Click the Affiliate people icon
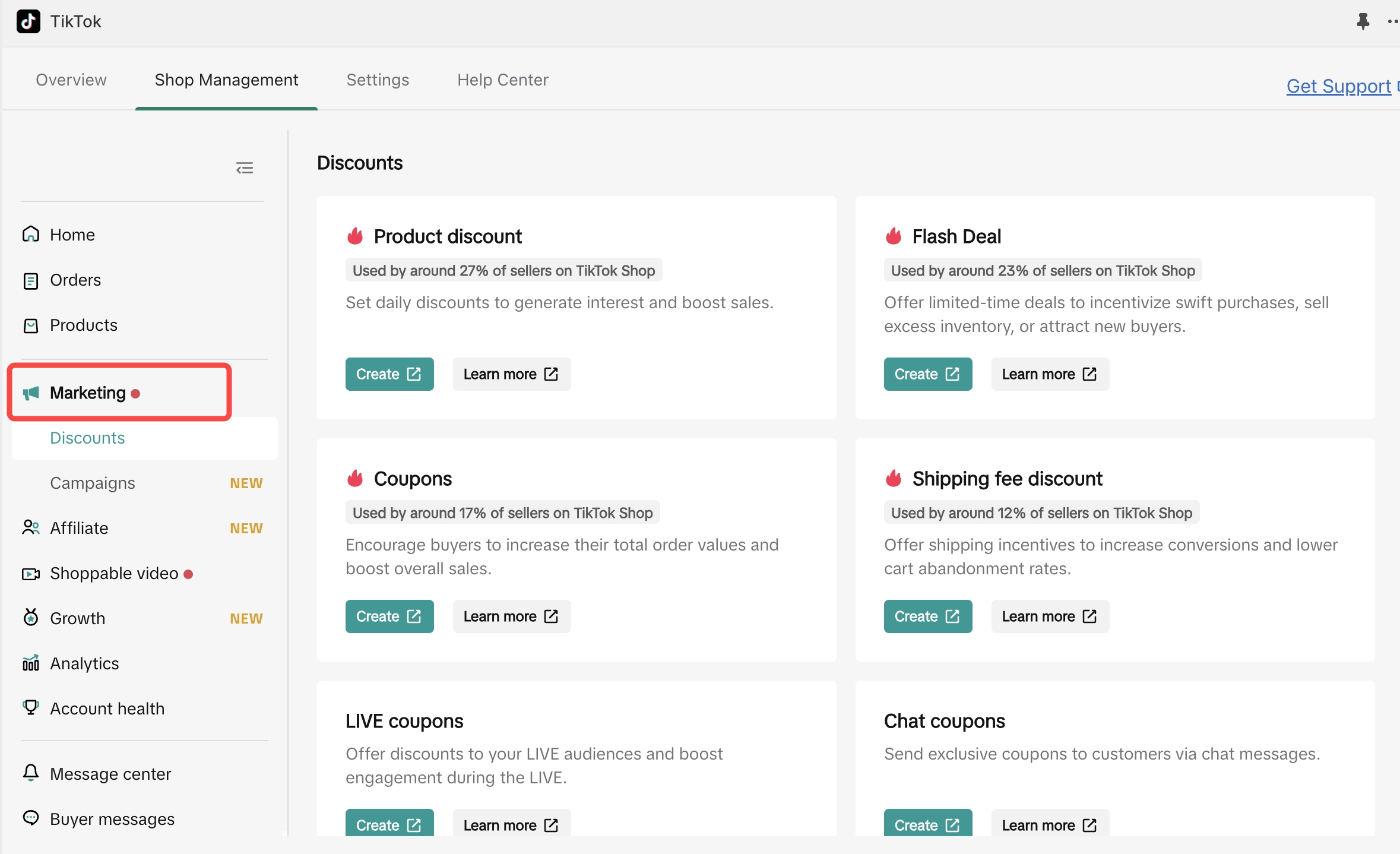Viewport: 1400px width, 854px height. pos(31,527)
